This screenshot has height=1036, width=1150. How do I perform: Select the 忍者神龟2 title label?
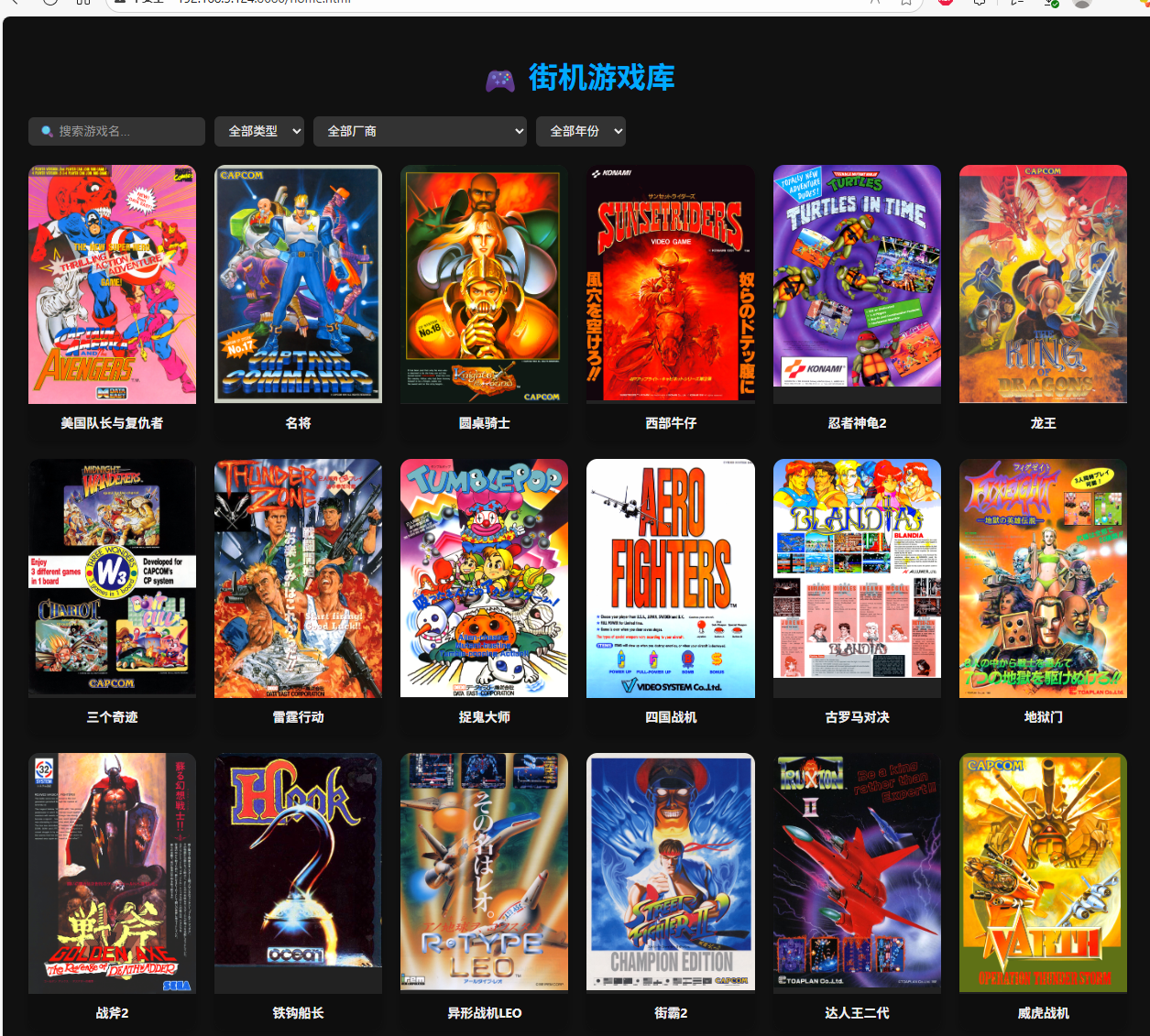[857, 423]
